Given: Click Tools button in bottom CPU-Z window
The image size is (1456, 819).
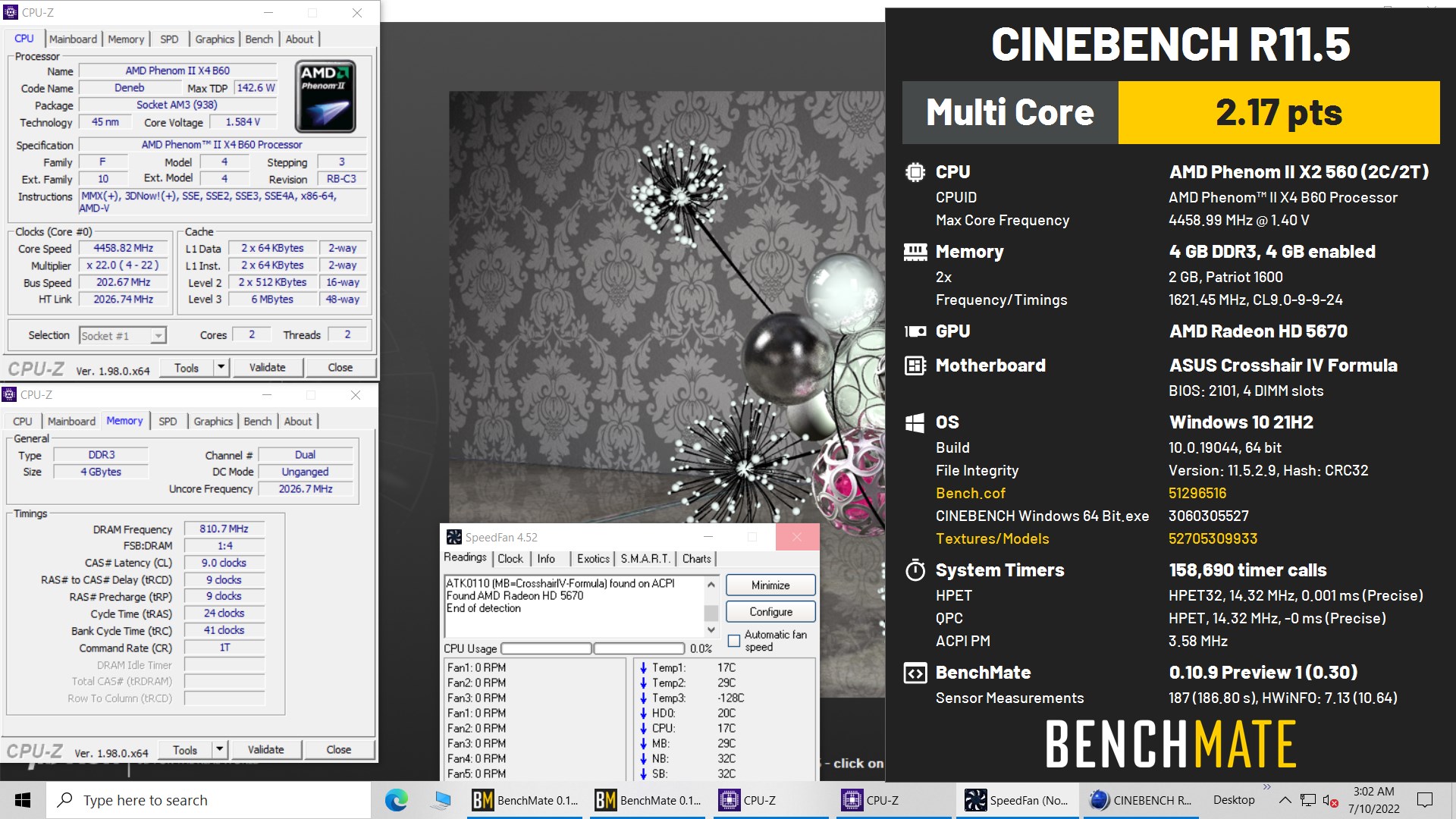Looking at the screenshot, I should point(185,749).
